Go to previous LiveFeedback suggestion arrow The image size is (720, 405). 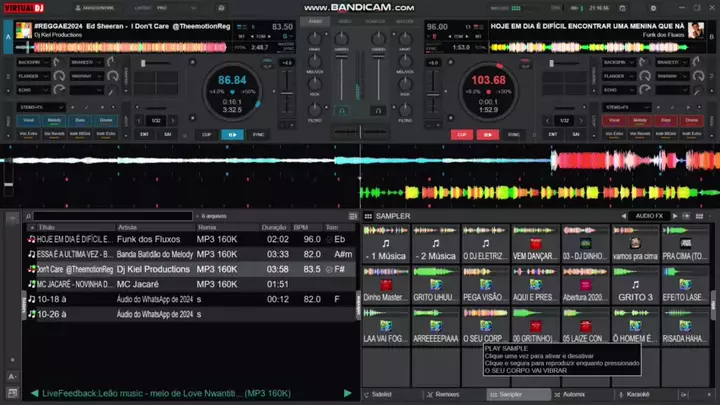(x=34, y=393)
